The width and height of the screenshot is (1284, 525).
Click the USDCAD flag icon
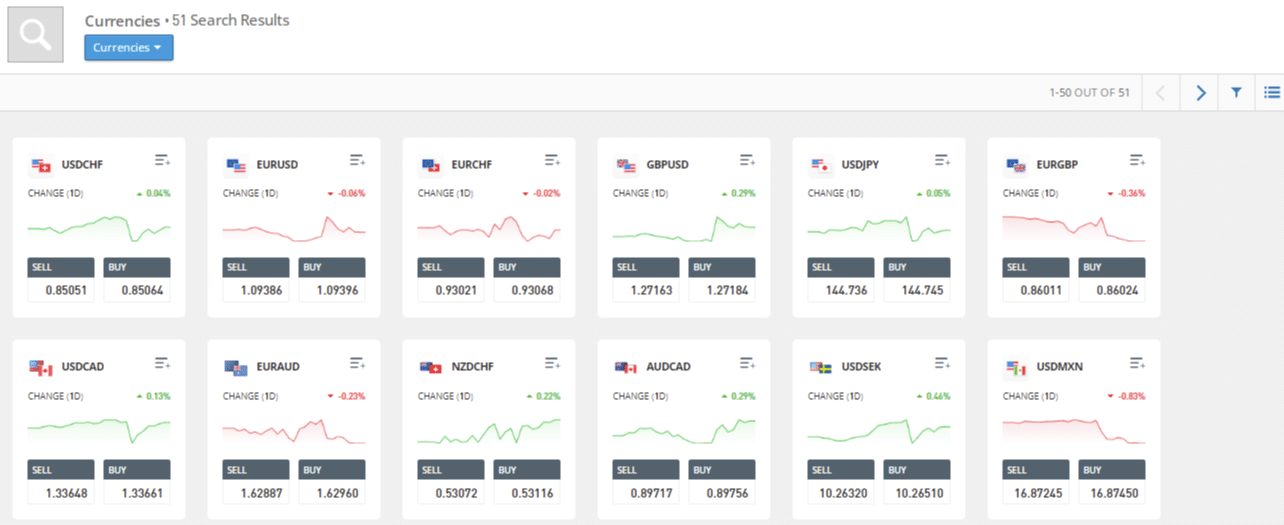pos(41,367)
